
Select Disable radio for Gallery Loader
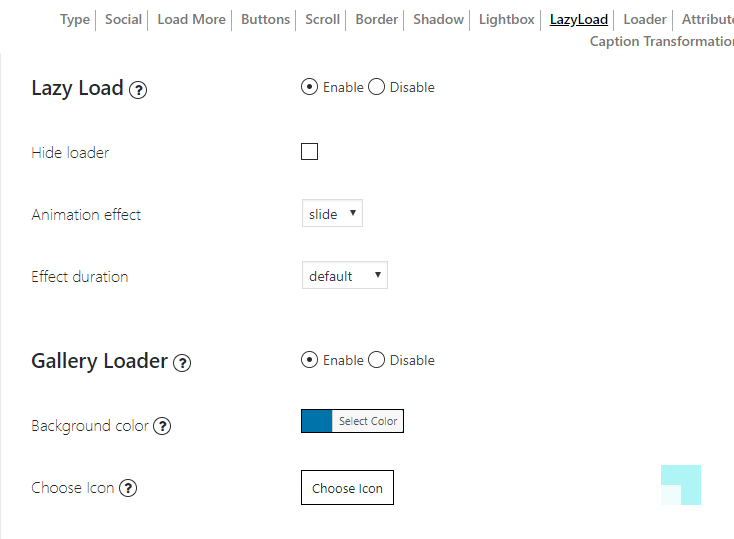point(376,360)
